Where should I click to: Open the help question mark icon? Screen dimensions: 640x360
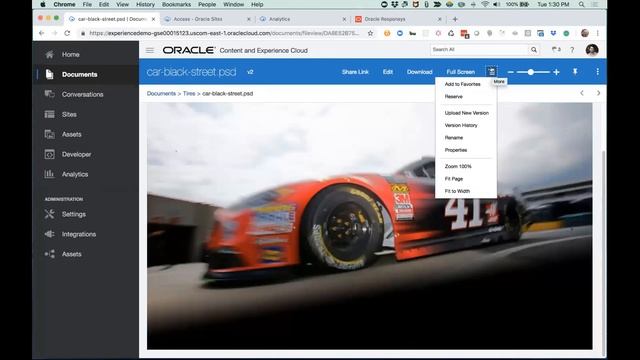(x=572, y=50)
